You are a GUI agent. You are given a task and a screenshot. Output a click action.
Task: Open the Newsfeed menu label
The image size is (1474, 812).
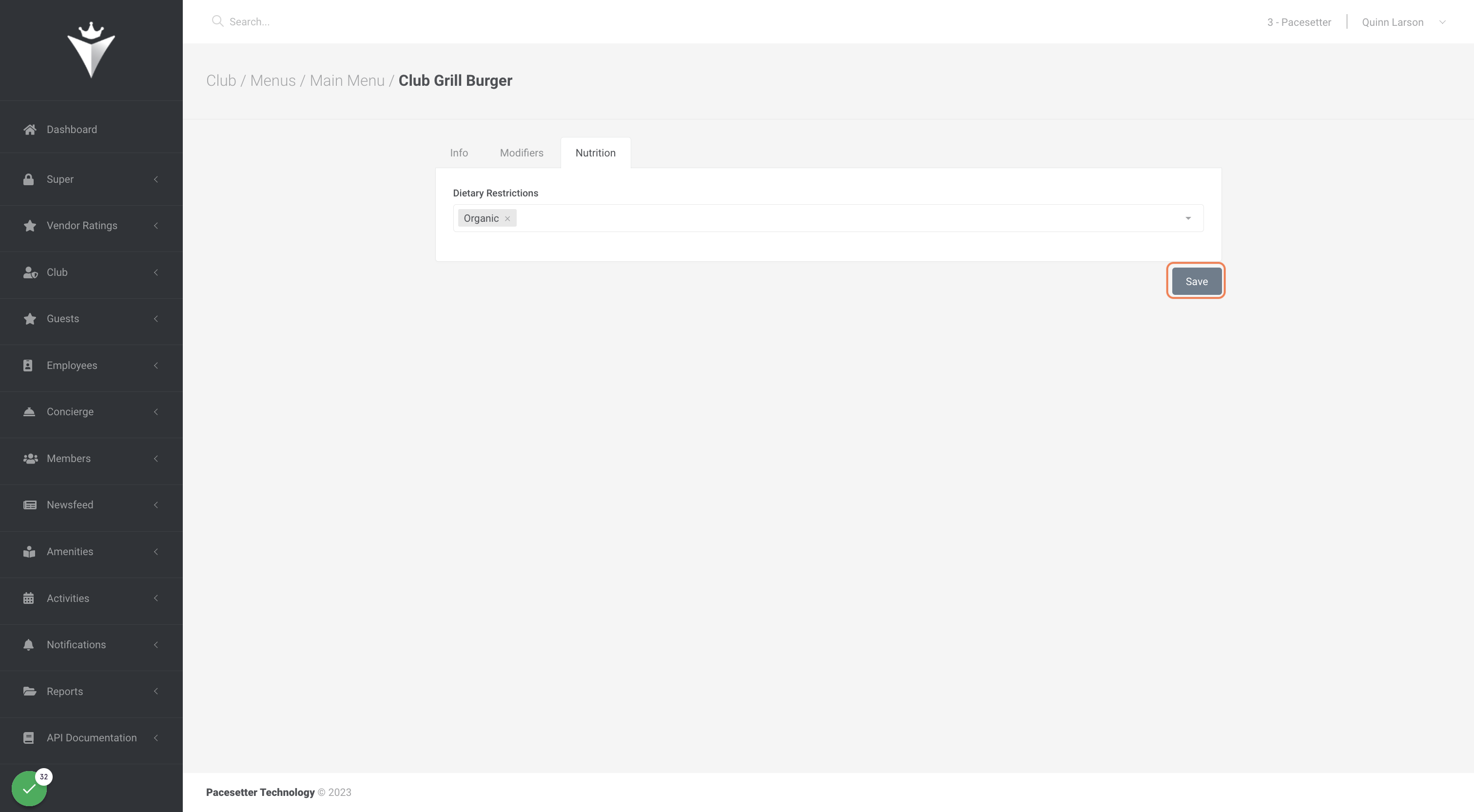(70, 505)
